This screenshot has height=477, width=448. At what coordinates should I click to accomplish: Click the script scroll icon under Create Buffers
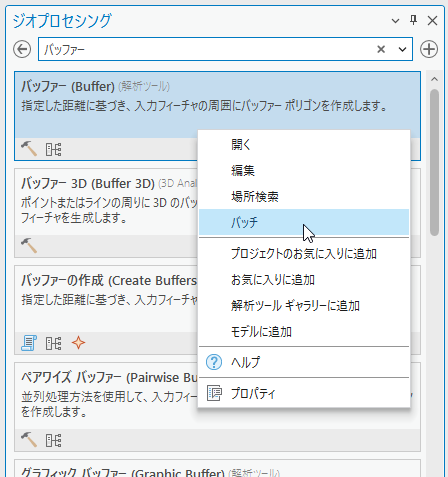click(29, 343)
